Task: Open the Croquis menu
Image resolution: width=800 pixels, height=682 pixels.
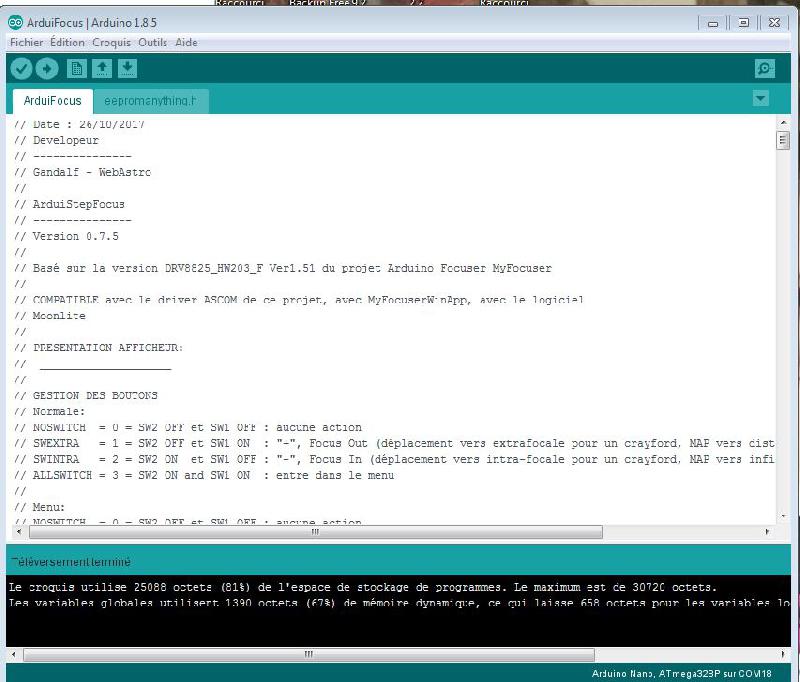Action: [111, 42]
